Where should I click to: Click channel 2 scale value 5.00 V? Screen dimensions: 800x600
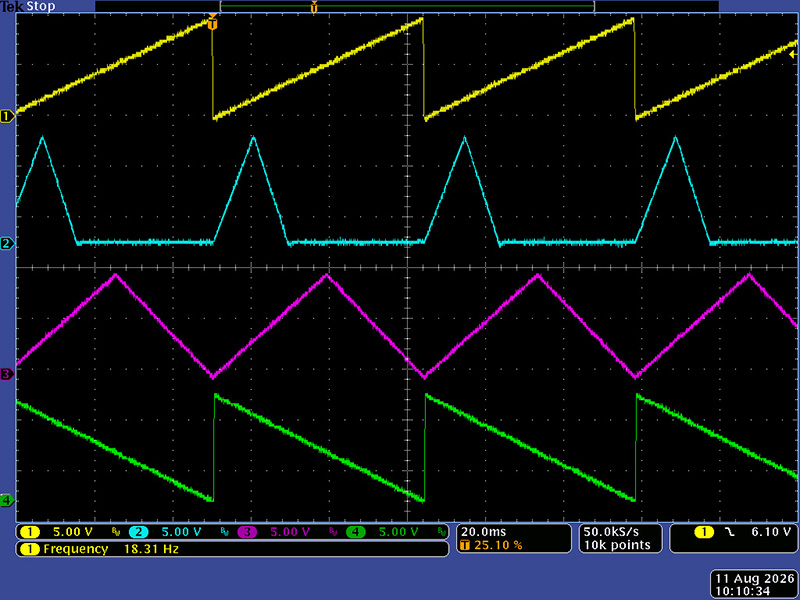181,532
